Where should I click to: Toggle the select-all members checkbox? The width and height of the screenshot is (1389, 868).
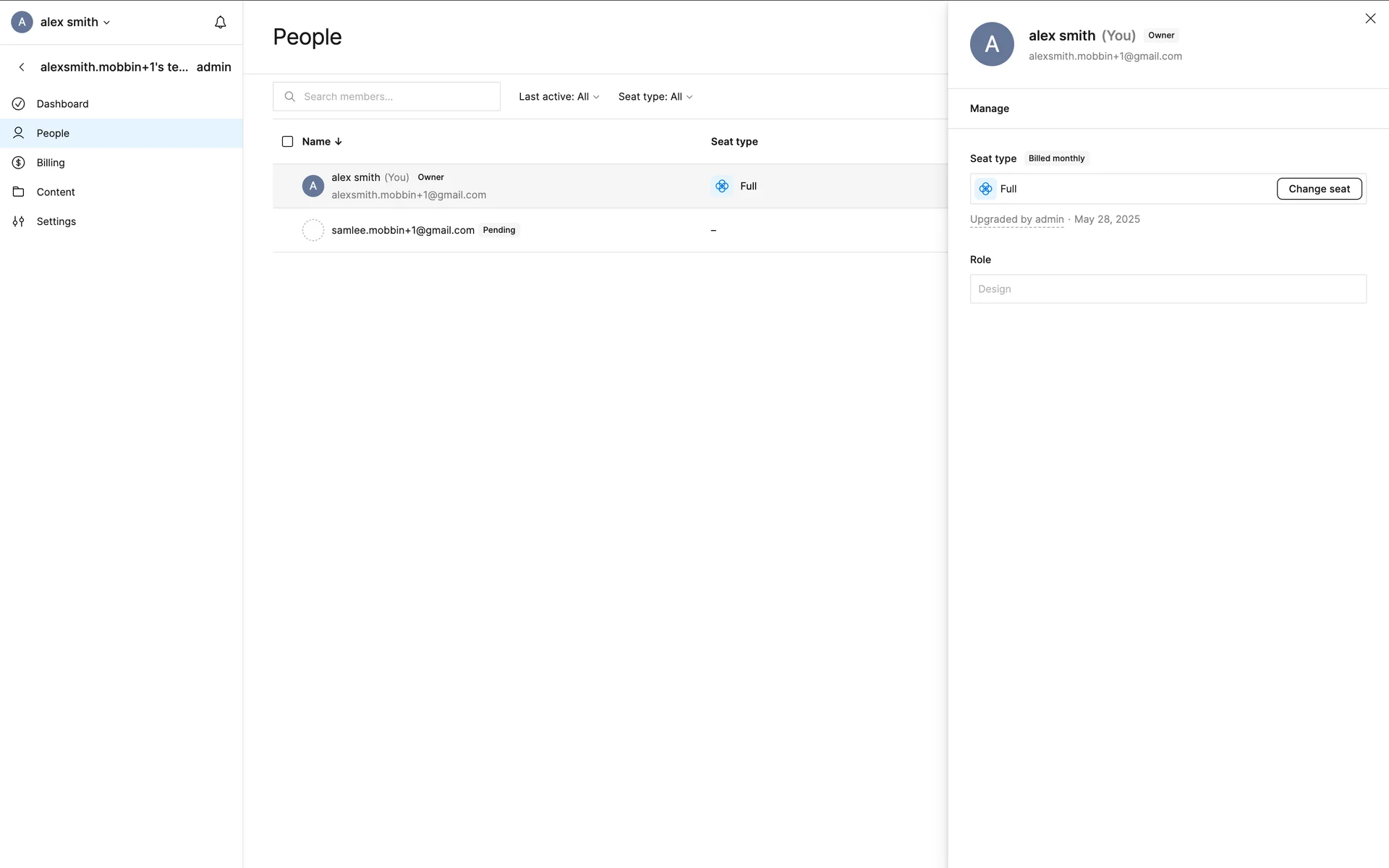click(287, 142)
